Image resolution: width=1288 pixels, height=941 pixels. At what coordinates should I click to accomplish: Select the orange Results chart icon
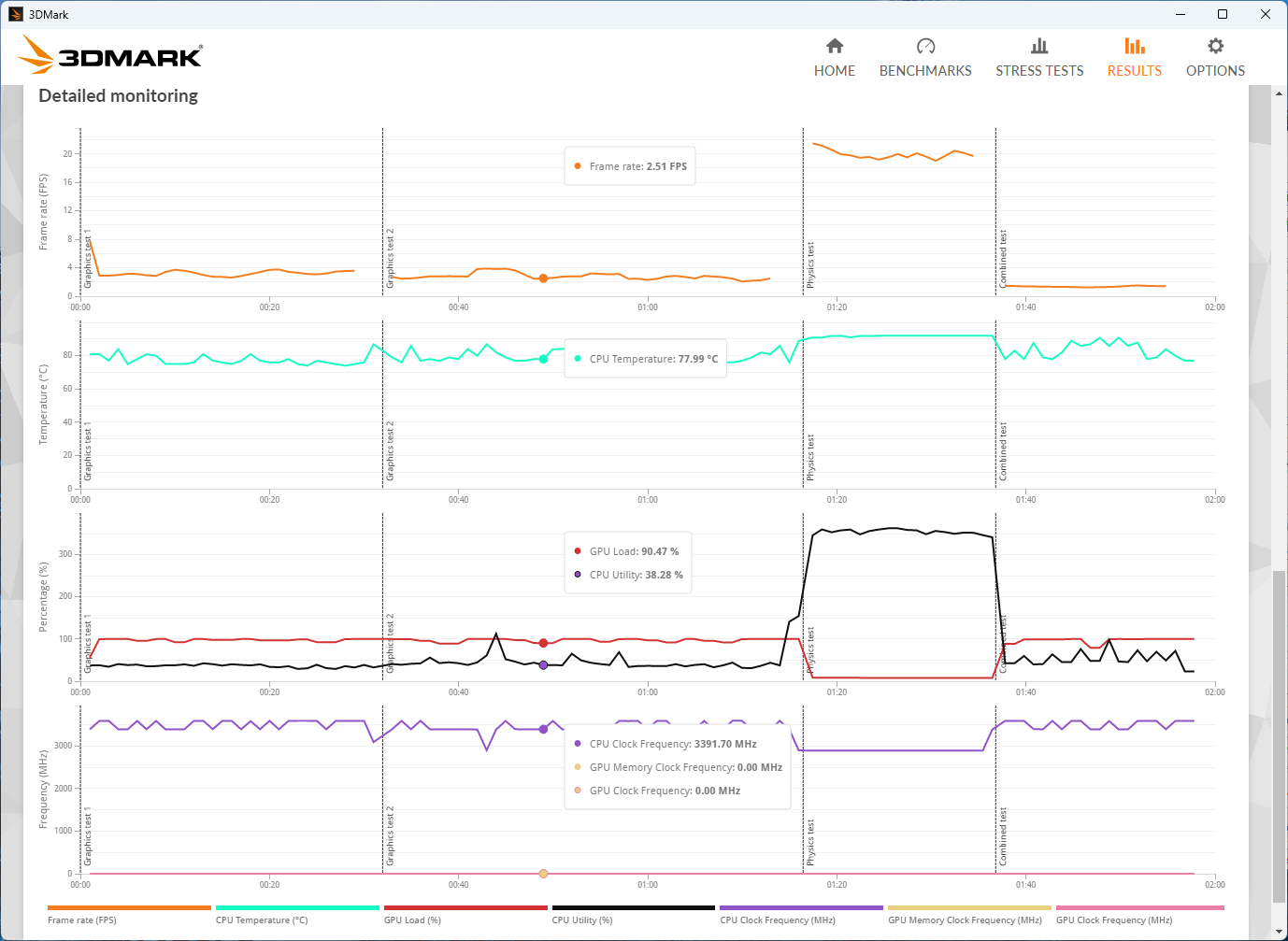1134,46
